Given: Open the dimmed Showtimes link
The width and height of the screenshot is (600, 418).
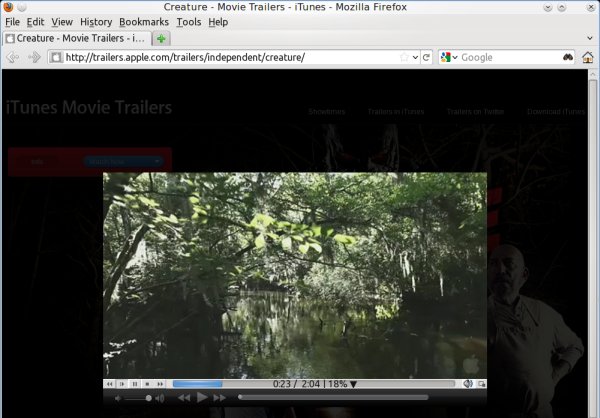Looking at the screenshot, I should click(327, 111).
